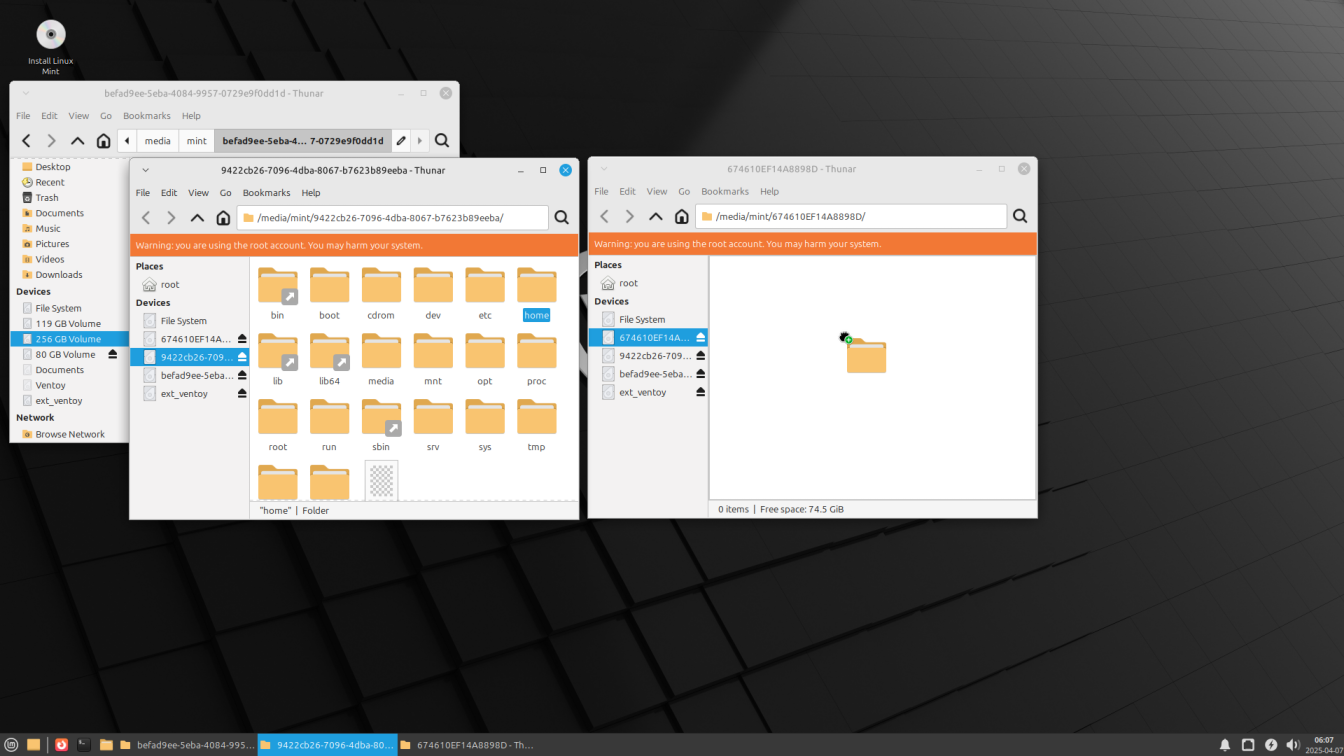Click the /media/mint/9422cb26 location field

[x=393, y=217]
